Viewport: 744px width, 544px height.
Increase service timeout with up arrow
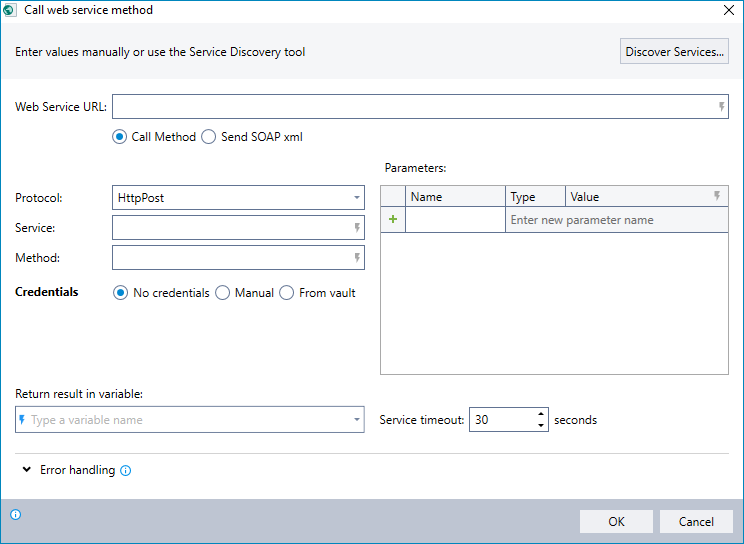tap(541, 414)
